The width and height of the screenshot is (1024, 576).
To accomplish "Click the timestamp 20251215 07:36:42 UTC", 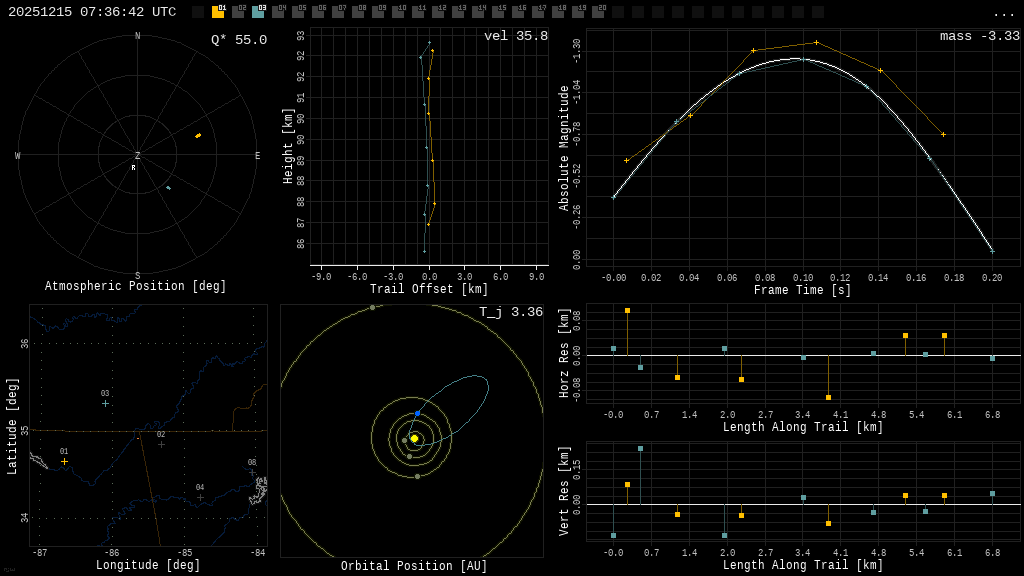I will [x=92, y=12].
